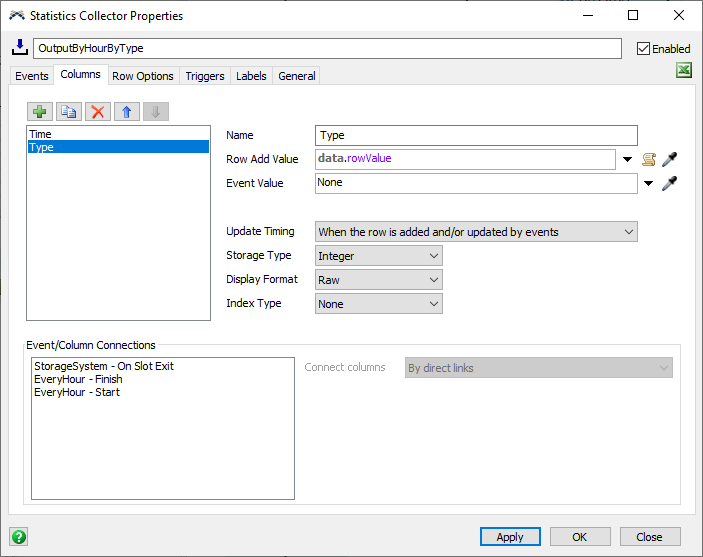Viewport: 703px width, 557px height.
Task: Open the green help question mark icon
Action: (18, 536)
